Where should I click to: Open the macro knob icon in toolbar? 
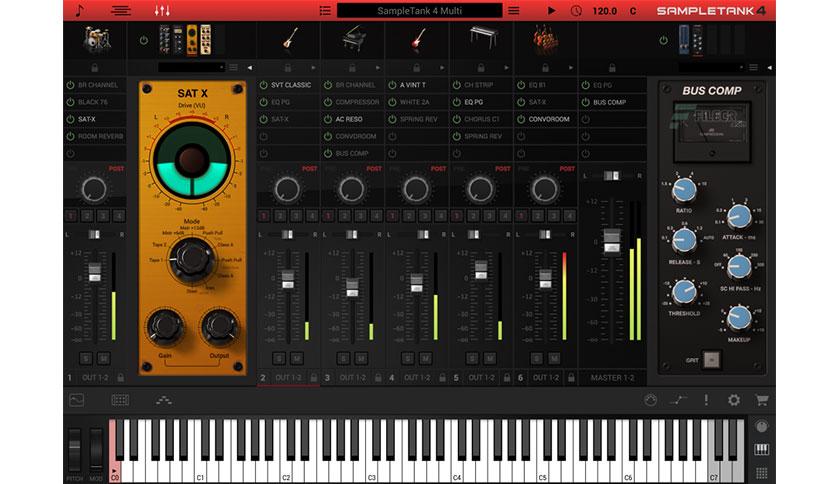pos(650,400)
